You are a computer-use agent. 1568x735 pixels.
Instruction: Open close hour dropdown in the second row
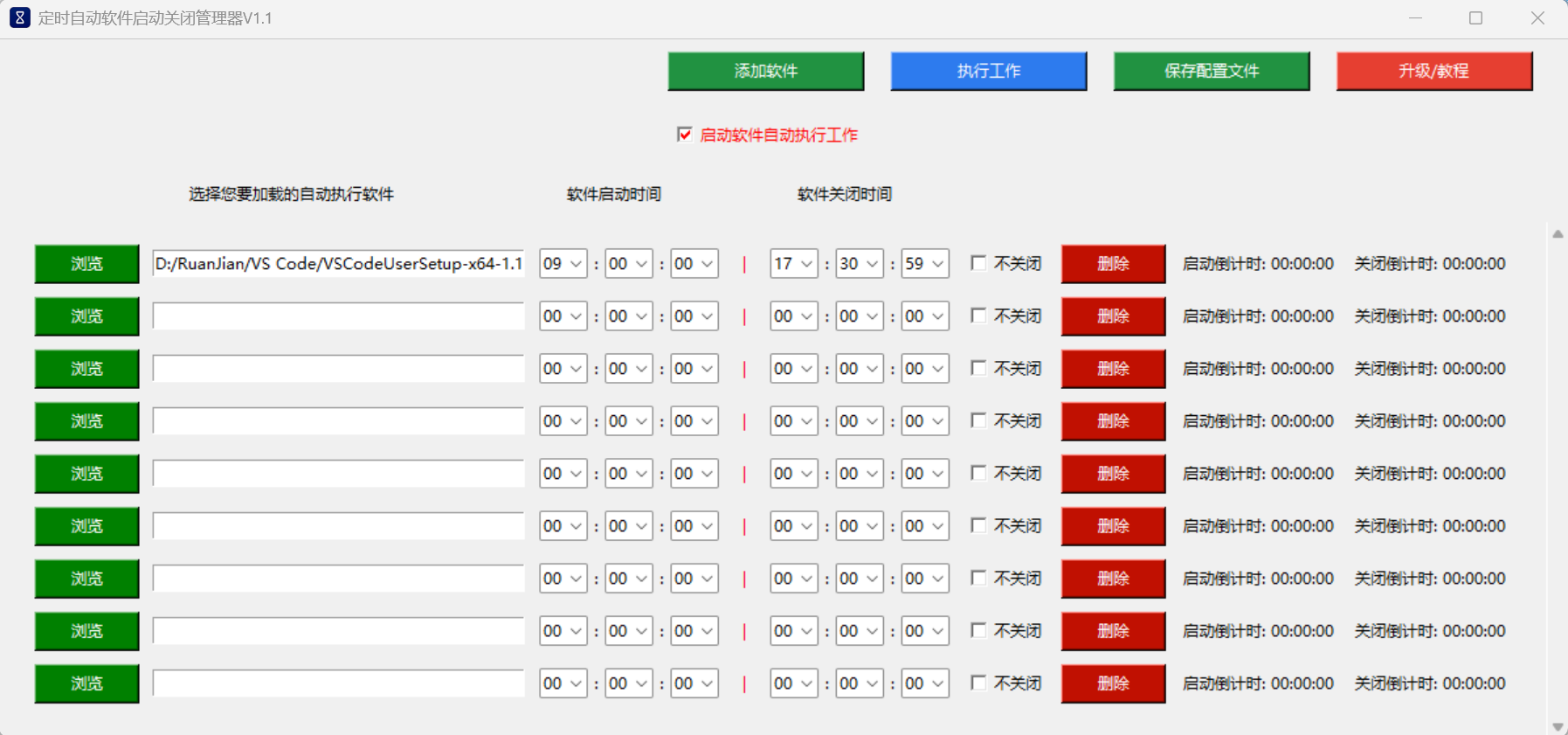coord(793,316)
